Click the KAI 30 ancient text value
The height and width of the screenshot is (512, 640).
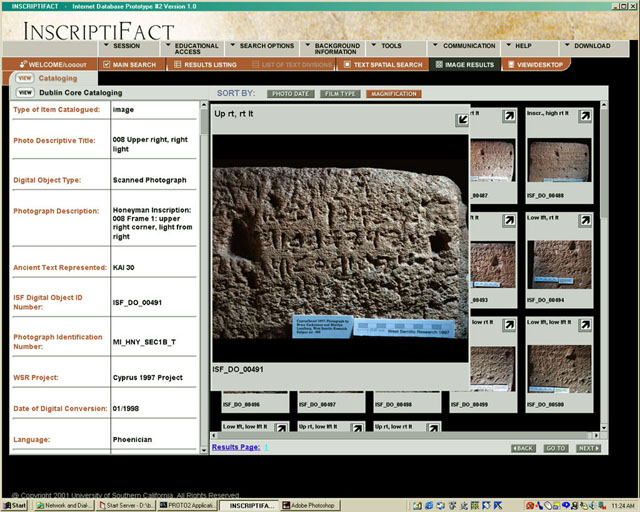(124, 267)
